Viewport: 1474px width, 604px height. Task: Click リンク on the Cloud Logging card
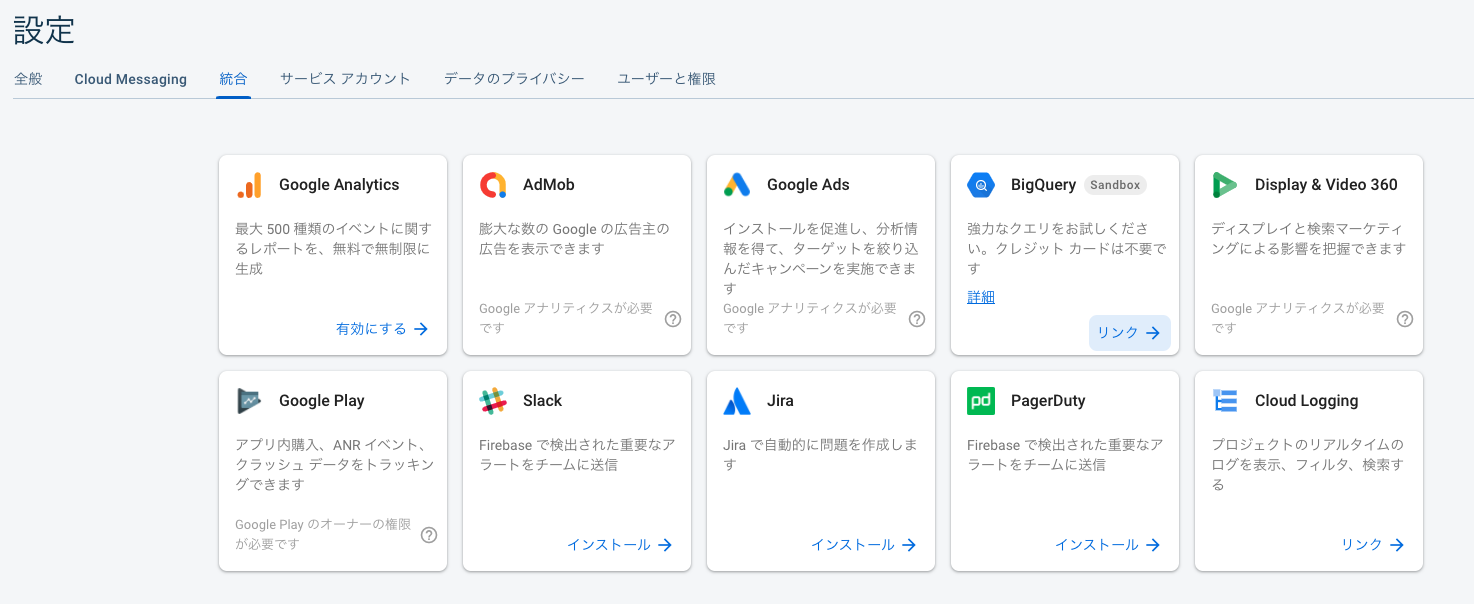click(x=1372, y=545)
